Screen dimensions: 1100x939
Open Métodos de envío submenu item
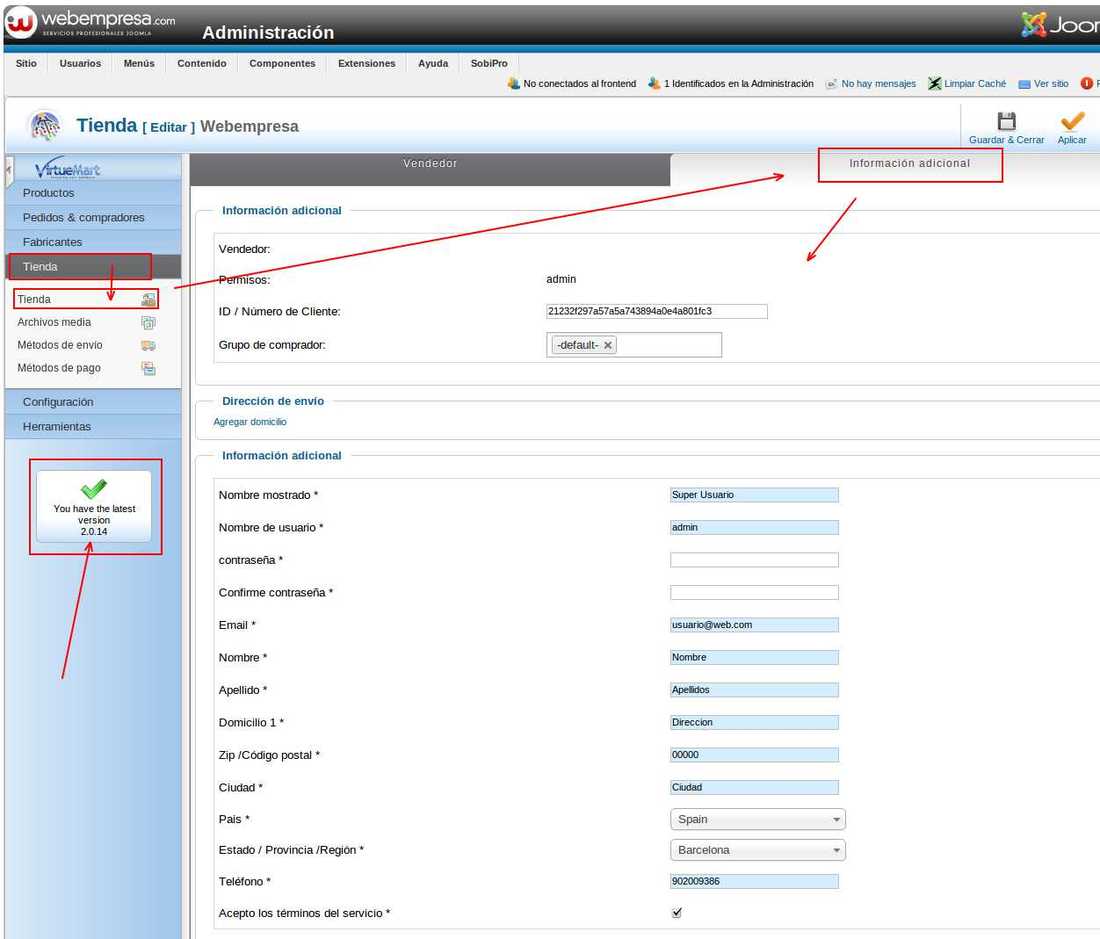pos(60,345)
